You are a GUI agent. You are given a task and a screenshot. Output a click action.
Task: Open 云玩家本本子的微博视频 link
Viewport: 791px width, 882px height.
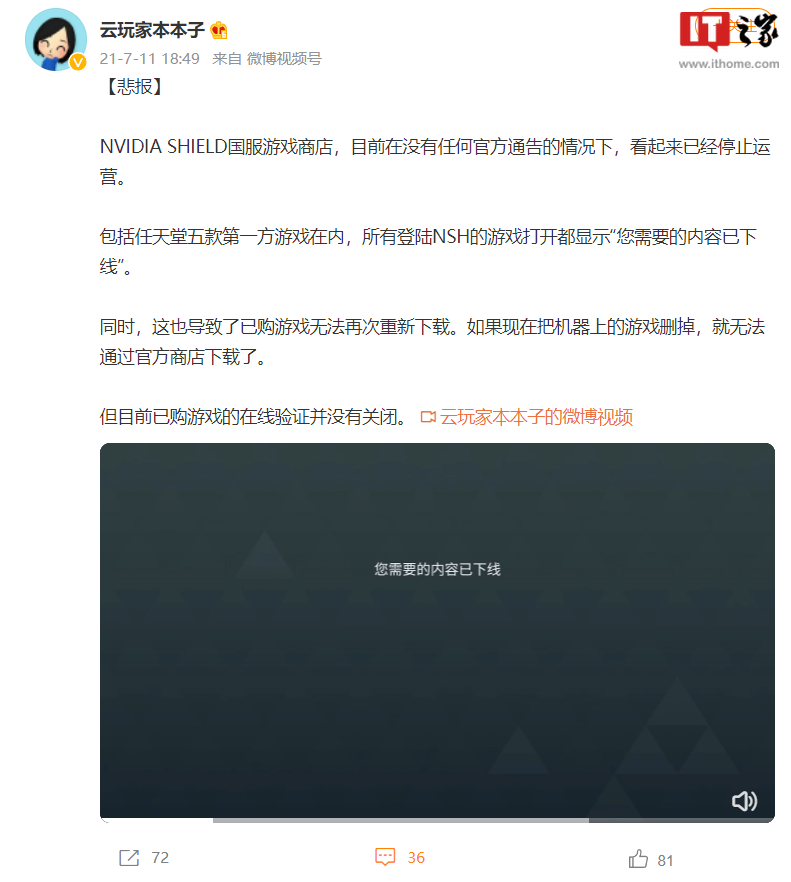536,417
